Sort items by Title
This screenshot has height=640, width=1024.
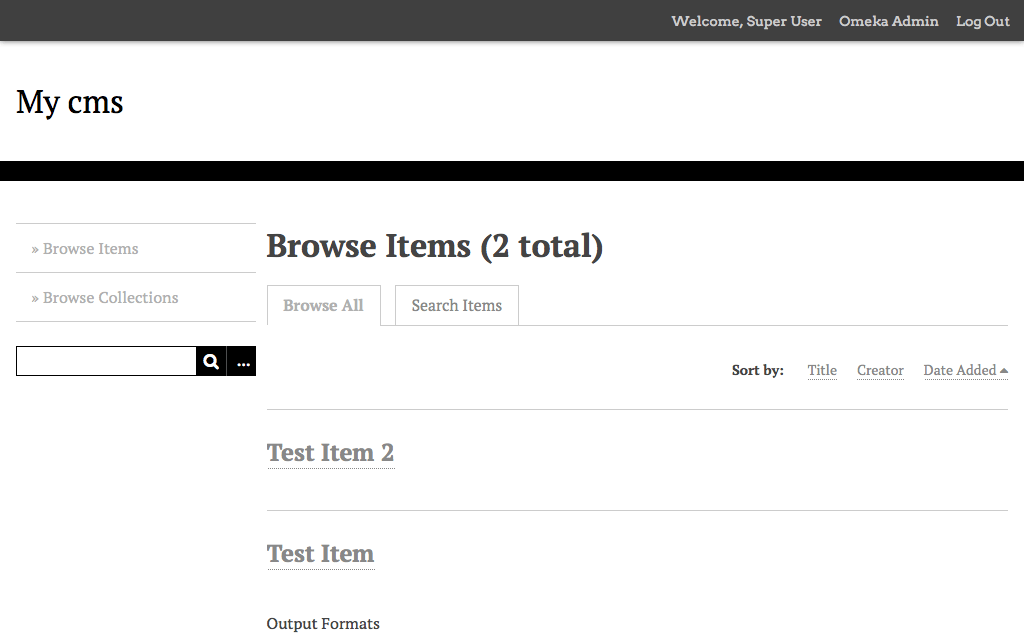(x=822, y=371)
